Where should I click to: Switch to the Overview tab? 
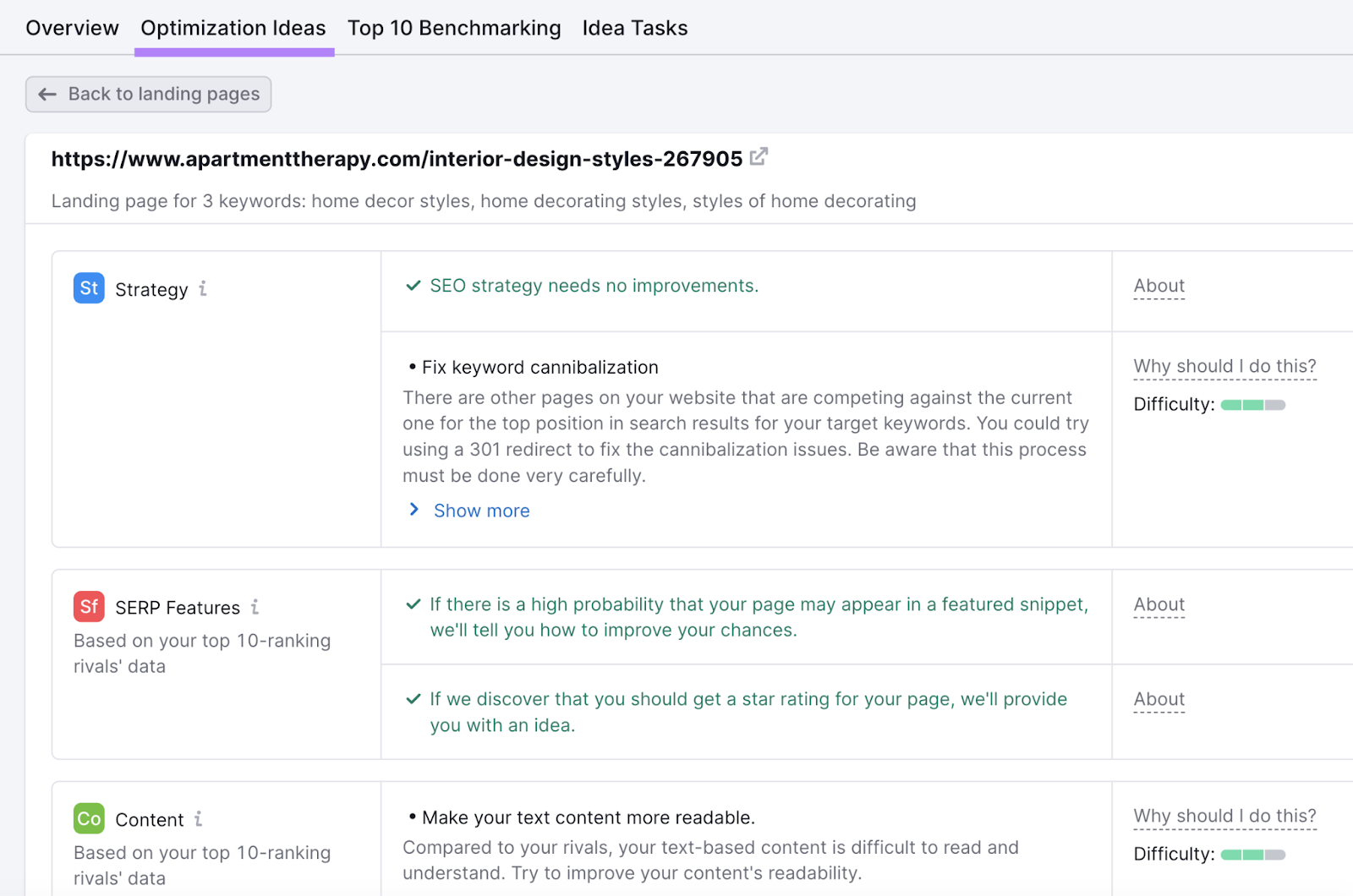pyautogui.click(x=72, y=27)
